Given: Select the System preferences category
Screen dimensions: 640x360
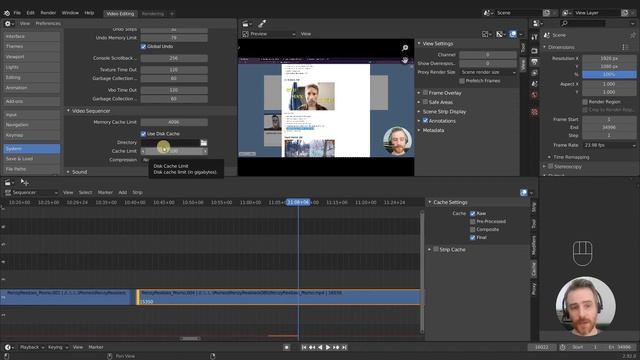Looking at the screenshot, I should click(x=32, y=149).
